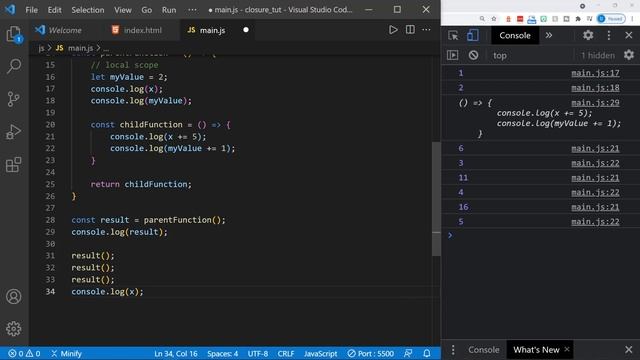Image resolution: width=640 pixels, height=360 pixels.
Task: Run the code with the play icon
Action: [x=393, y=30]
